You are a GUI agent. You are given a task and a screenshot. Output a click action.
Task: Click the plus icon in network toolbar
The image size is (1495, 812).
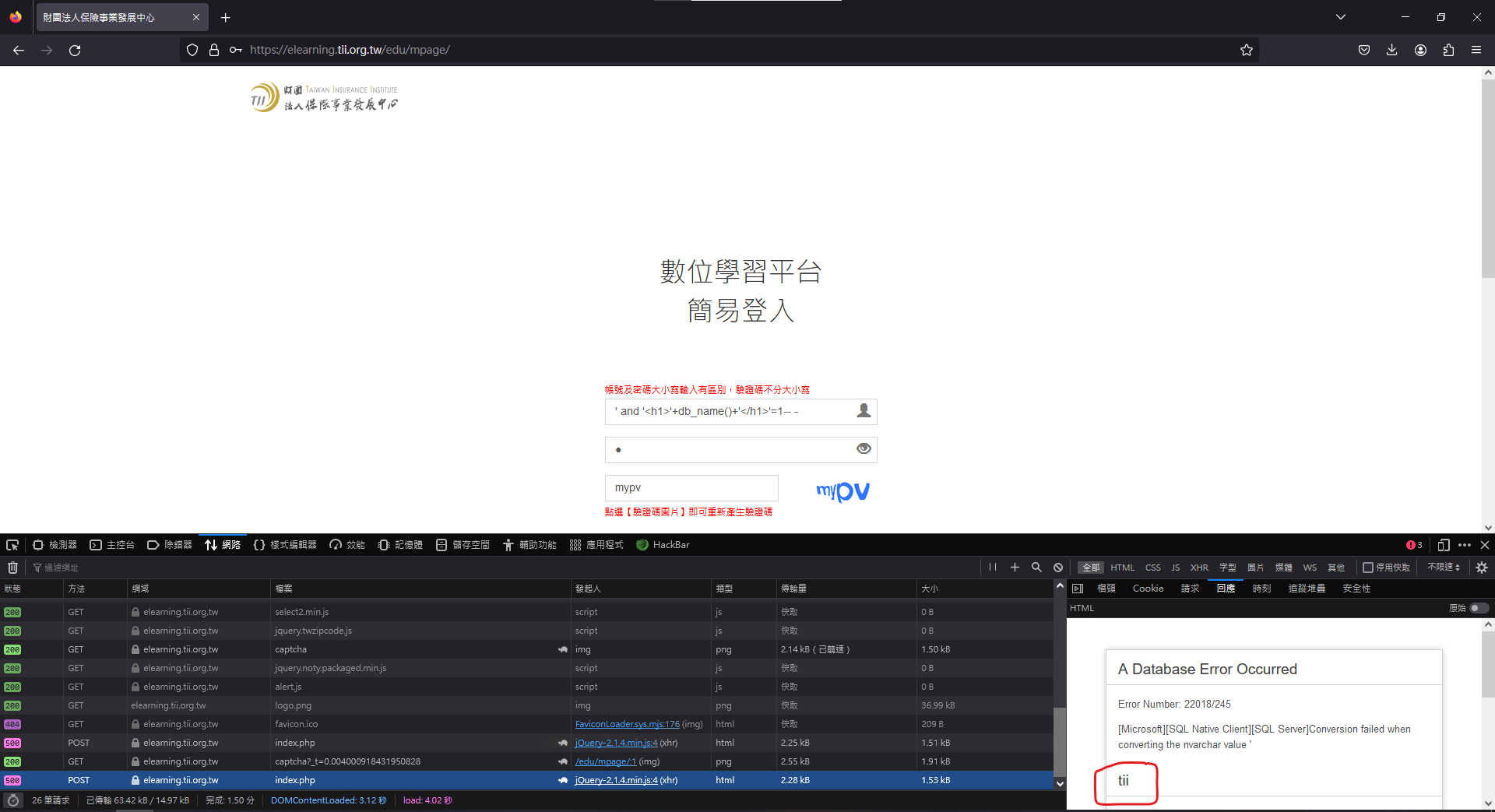pos(1015,568)
